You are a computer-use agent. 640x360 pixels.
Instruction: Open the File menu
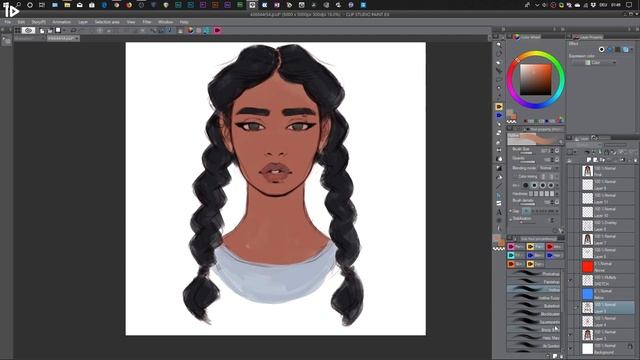tap(8, 22)
